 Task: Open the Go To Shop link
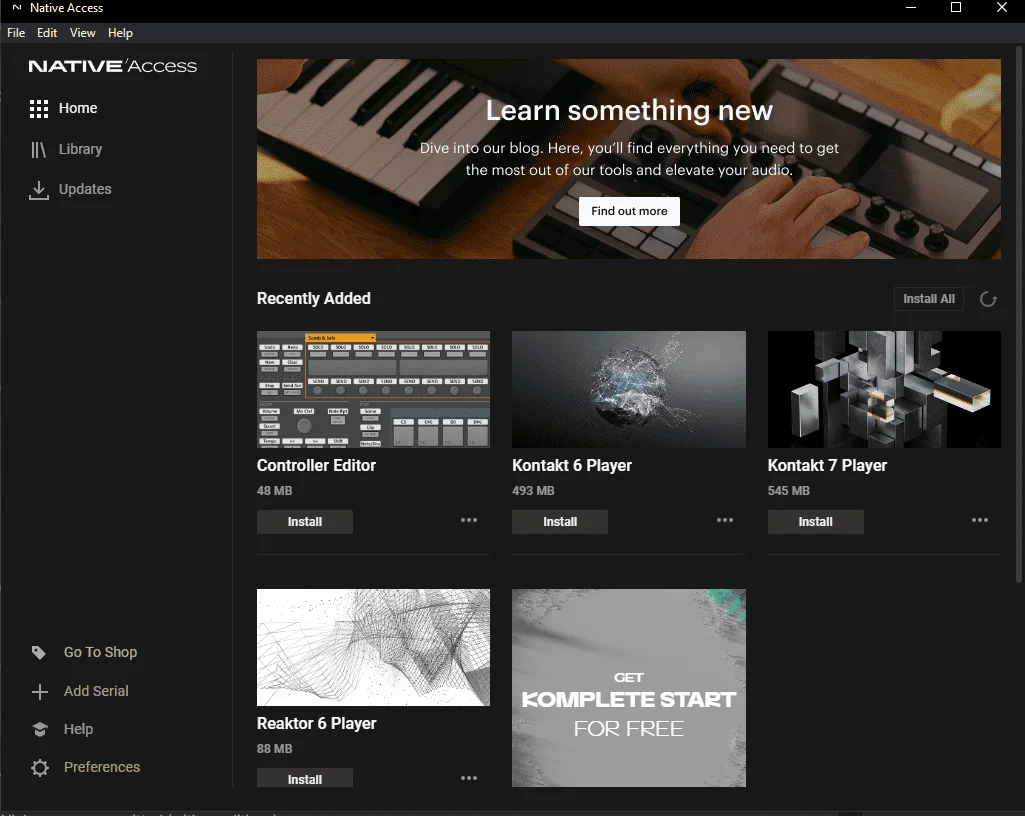click(100, 653)
